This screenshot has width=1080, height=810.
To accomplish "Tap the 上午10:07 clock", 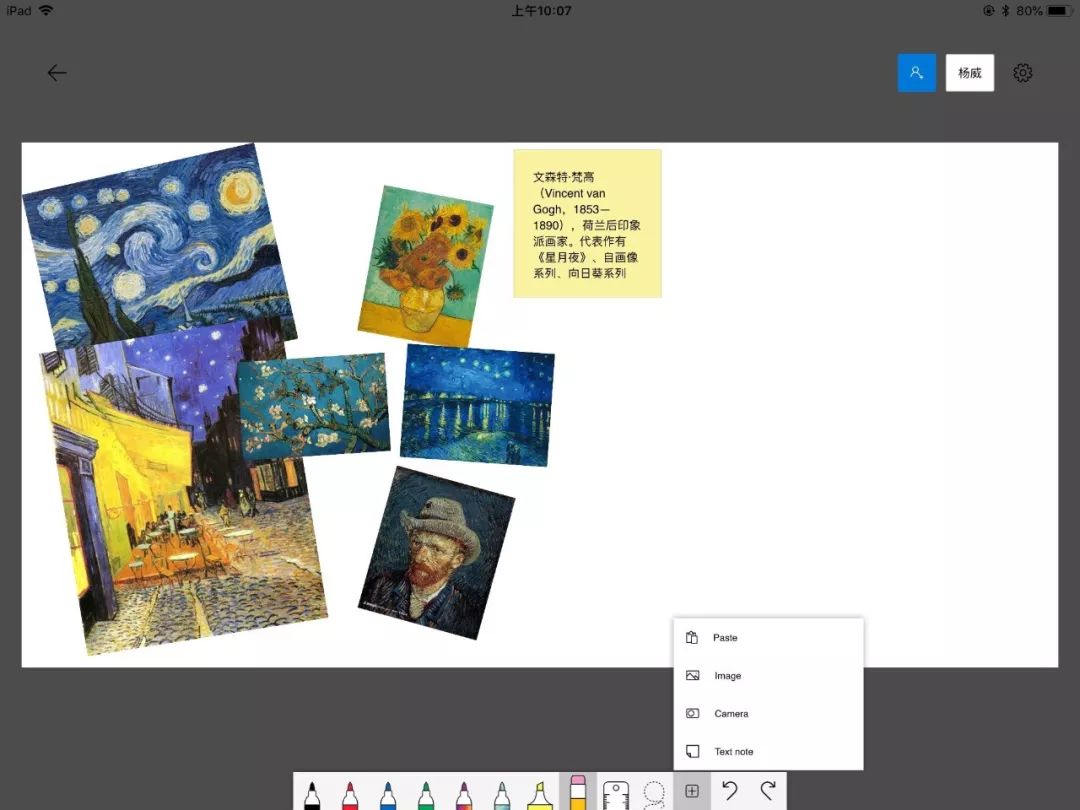I will 541,10.
